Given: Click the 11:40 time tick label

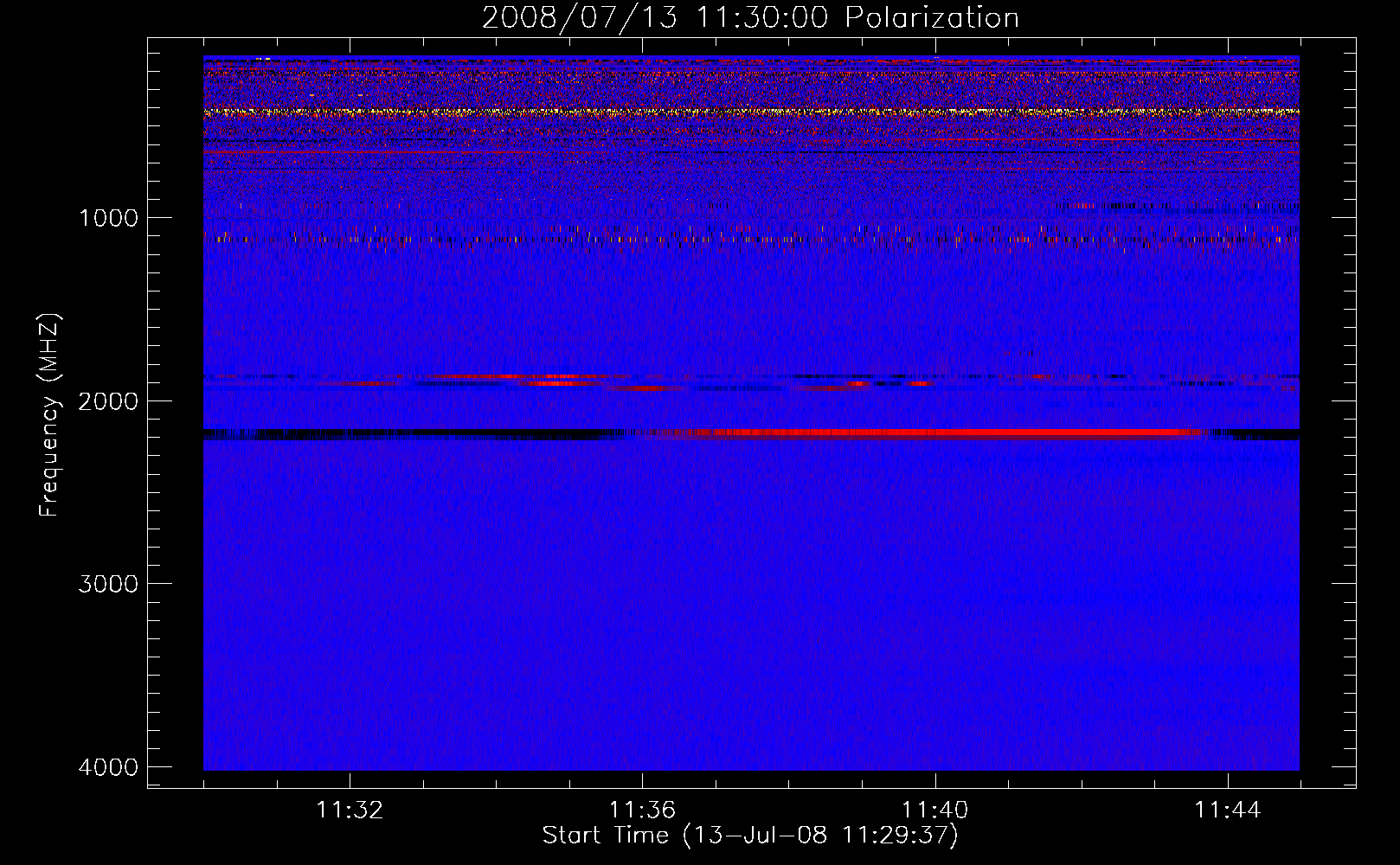Looking at the screenshot, I should (934, 811).
